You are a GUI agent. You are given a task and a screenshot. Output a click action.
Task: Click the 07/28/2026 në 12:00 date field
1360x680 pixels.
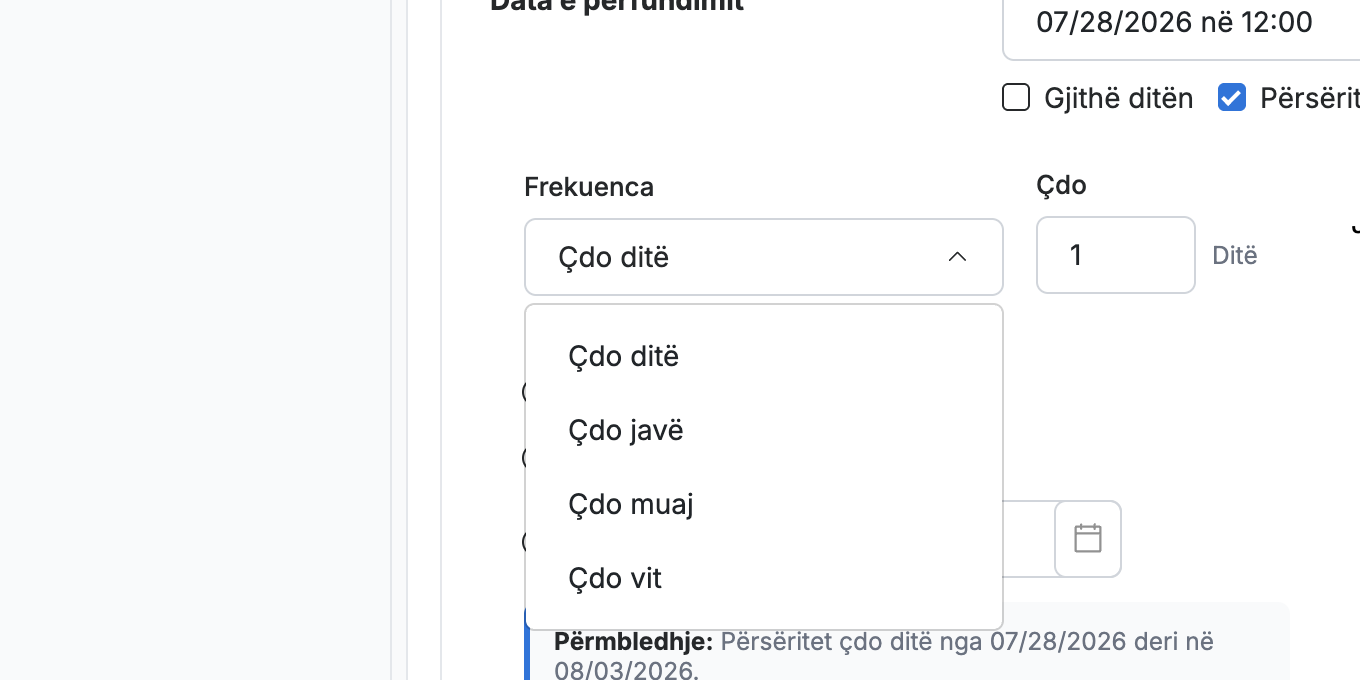[x=1181, y=22]
